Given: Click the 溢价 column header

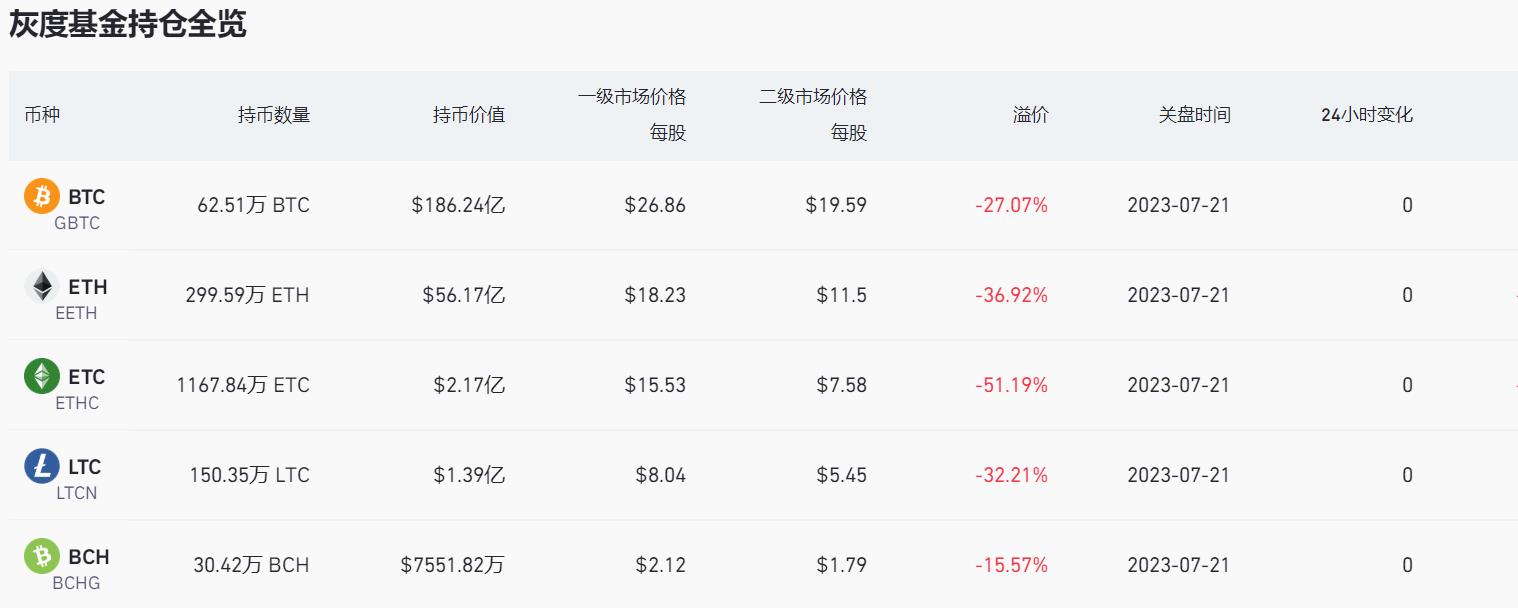Looking at the screenshot, I should [x=1031, y=115].
